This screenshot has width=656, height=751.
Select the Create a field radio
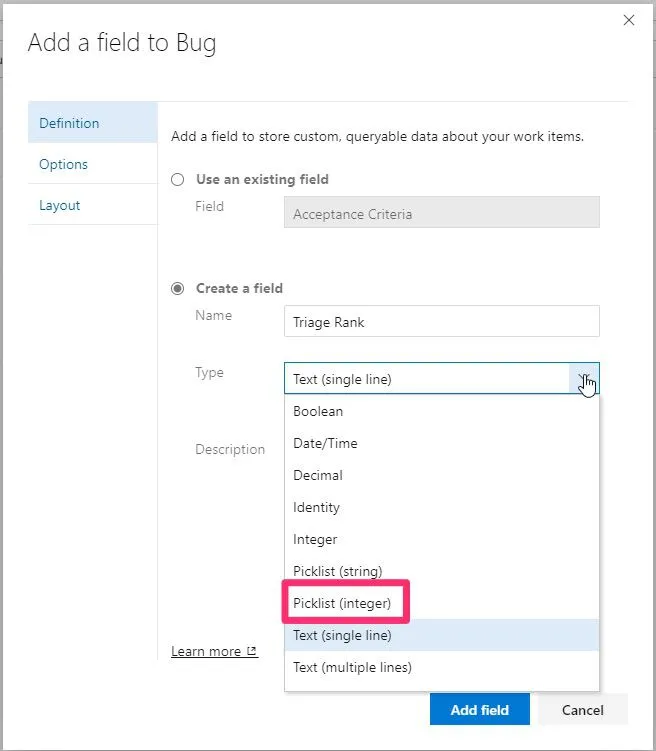coord(178,289)
